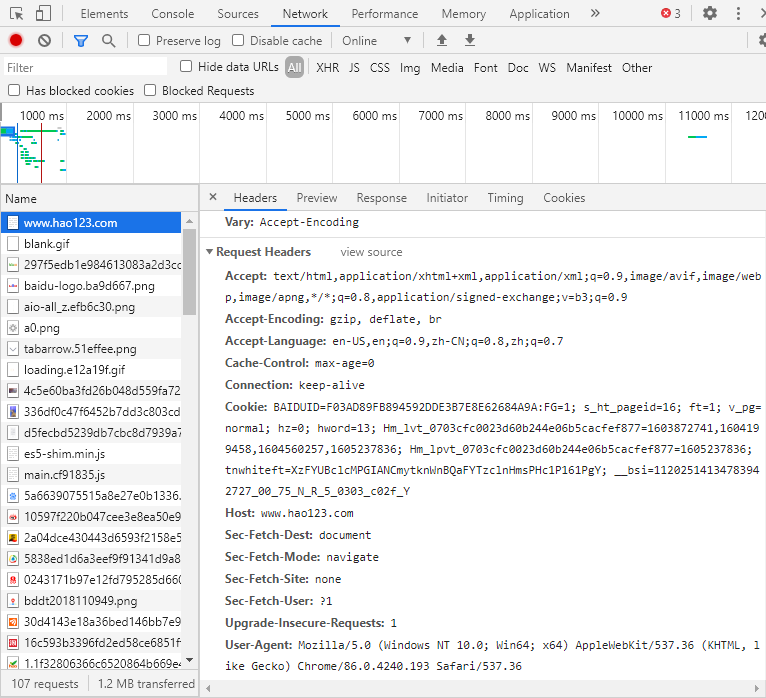Check the Disable cache option
766x698 pixels.
239,41
